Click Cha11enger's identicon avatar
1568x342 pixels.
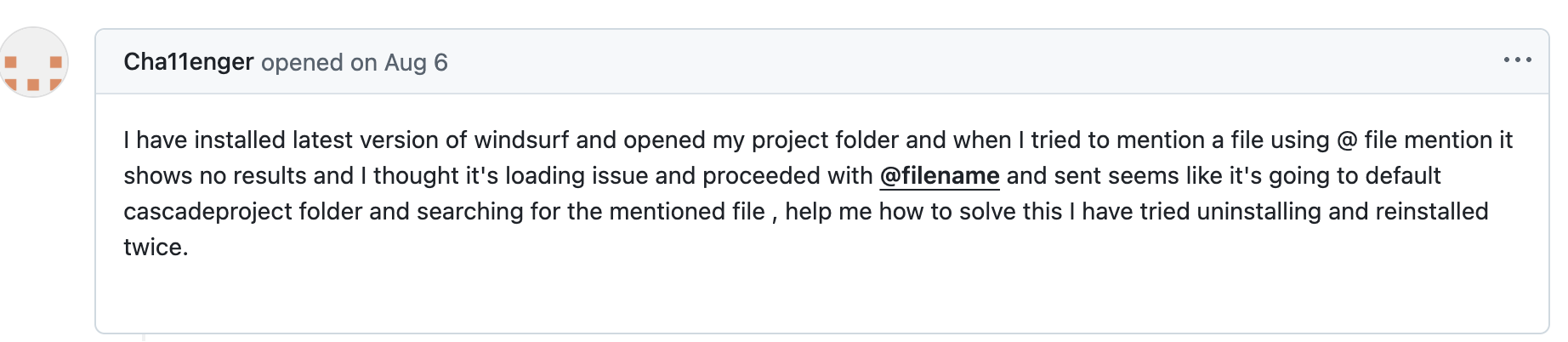33,62
